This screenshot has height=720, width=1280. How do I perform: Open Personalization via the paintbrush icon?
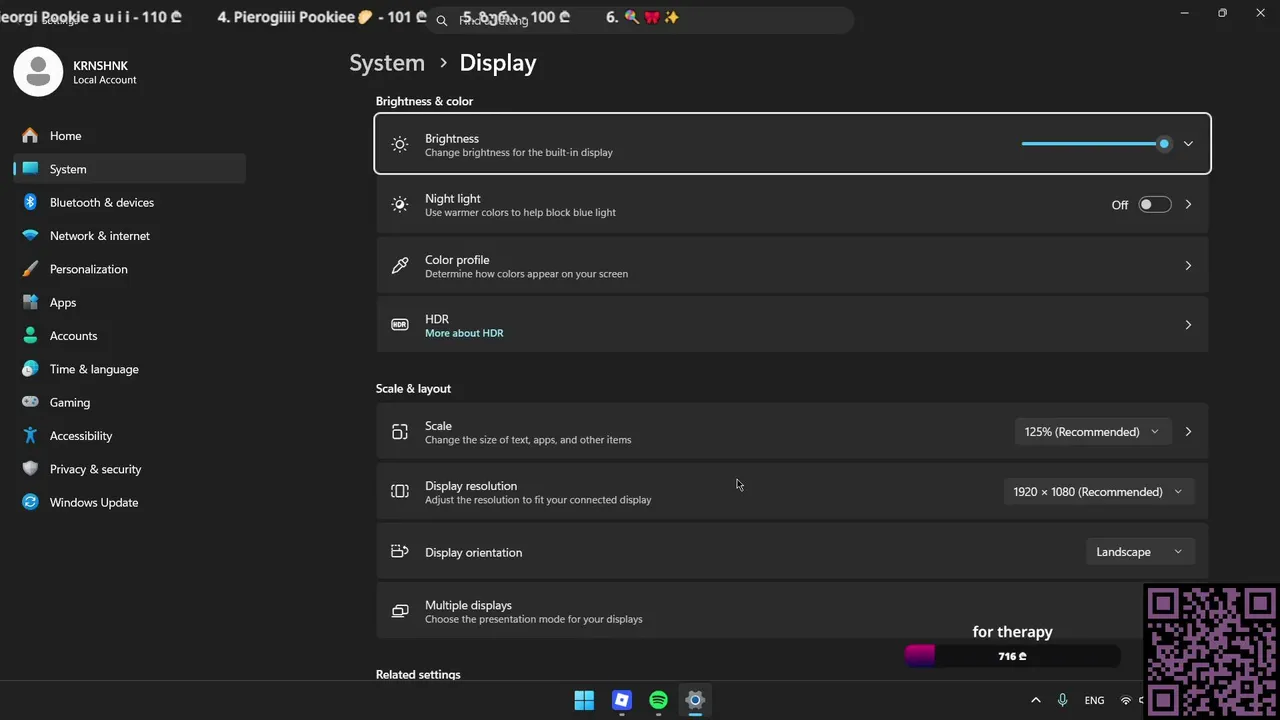click(30, 269)
